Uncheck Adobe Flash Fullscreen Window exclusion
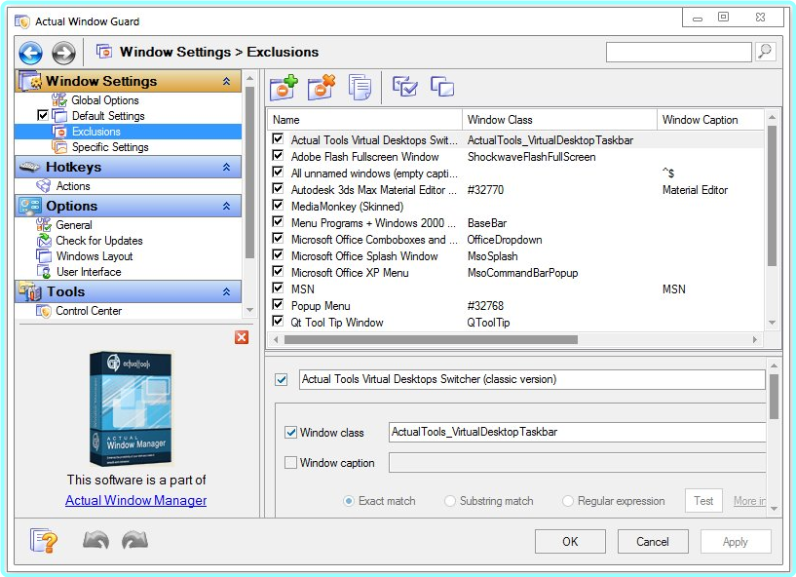796x577 pixels. pos(278,155)
